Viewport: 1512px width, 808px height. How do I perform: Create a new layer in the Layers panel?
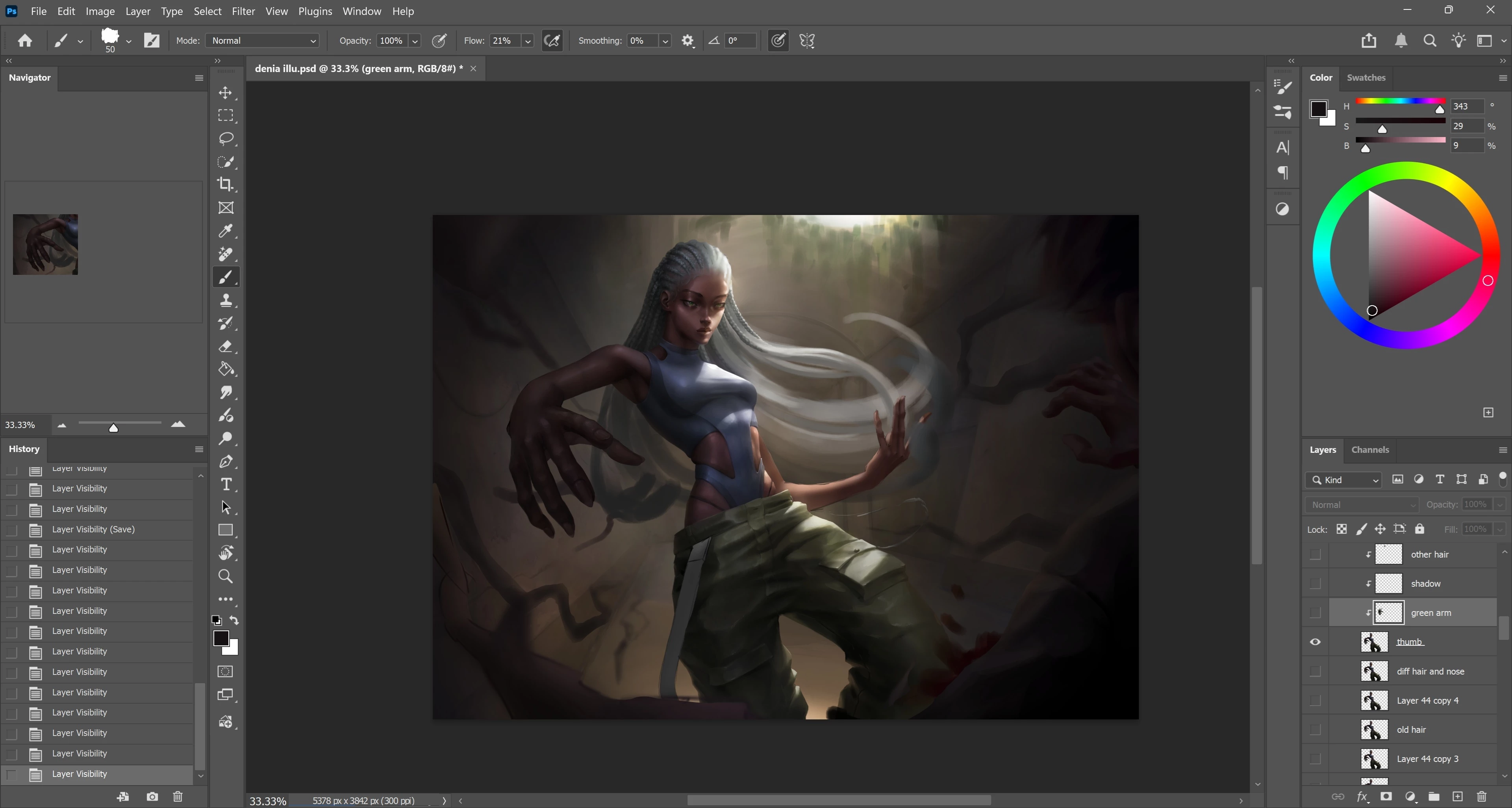click(1457, 796)
